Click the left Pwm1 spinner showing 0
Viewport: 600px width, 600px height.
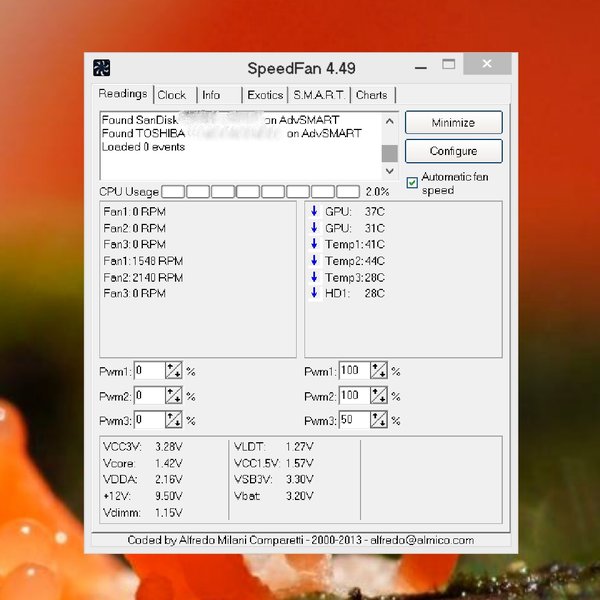tap(174, 371)
